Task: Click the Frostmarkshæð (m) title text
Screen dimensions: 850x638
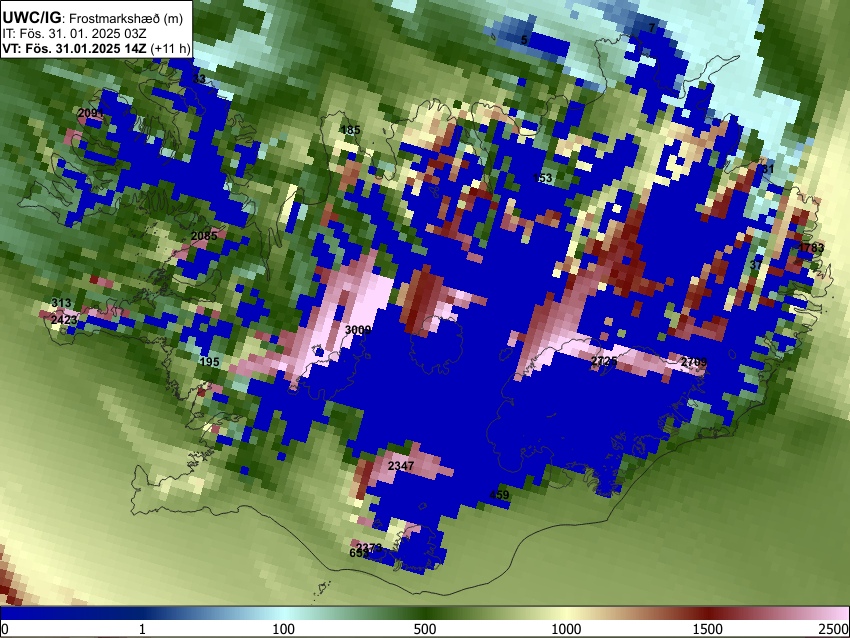Action: pos(127,18)
